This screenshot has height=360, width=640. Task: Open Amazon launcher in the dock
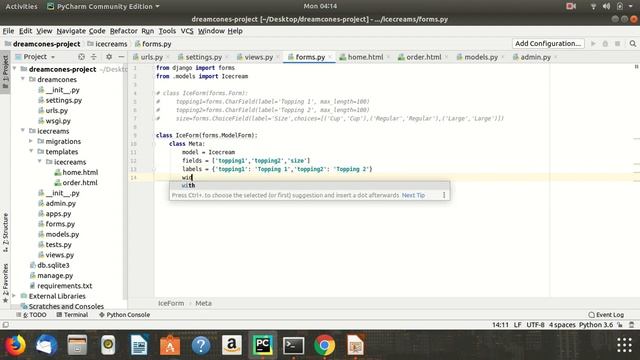[x=232, y=345]
